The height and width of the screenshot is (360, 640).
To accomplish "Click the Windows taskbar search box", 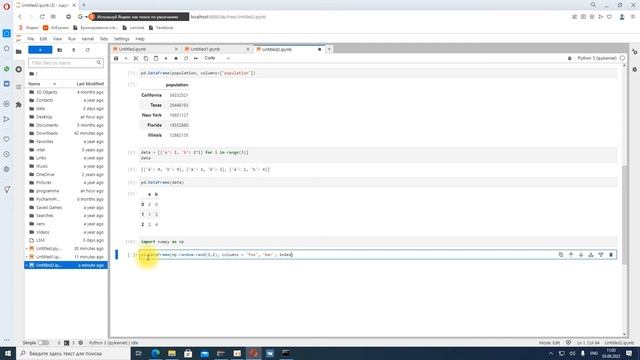I will click(73, 353).
